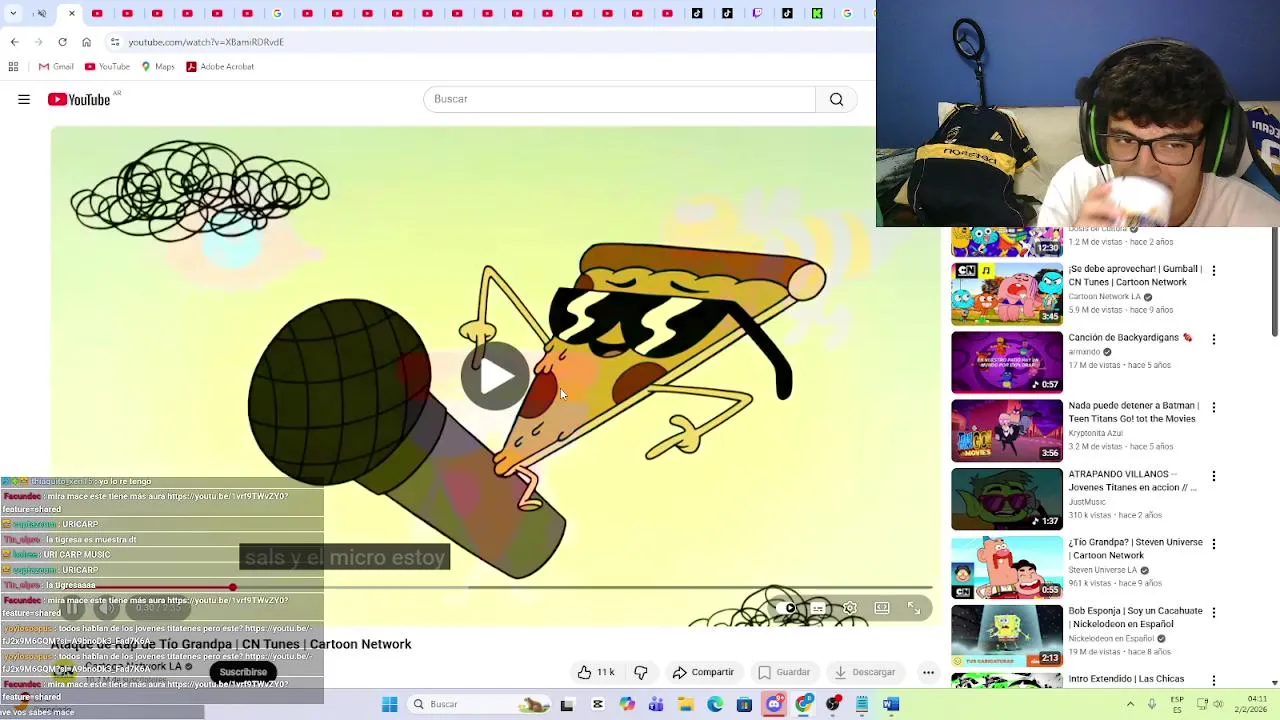Image resolution: width=1280 pixels, height=720 pixels.
Task: Click the Windows taskbar Buscar search box
Action: [x=480, y=704]
